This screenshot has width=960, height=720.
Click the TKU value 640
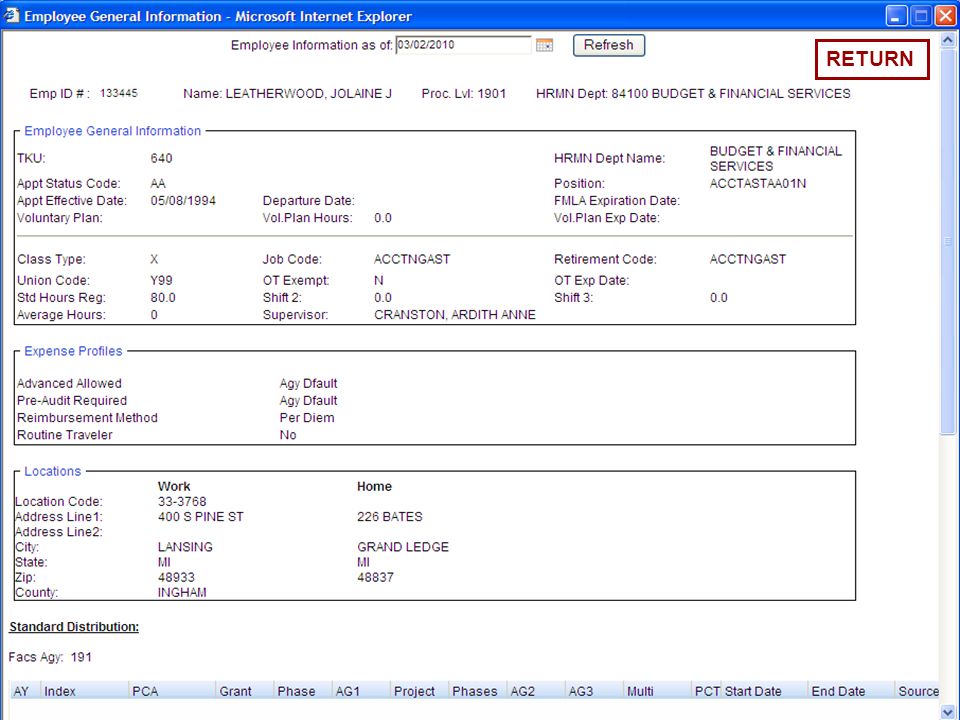point(162,159)
